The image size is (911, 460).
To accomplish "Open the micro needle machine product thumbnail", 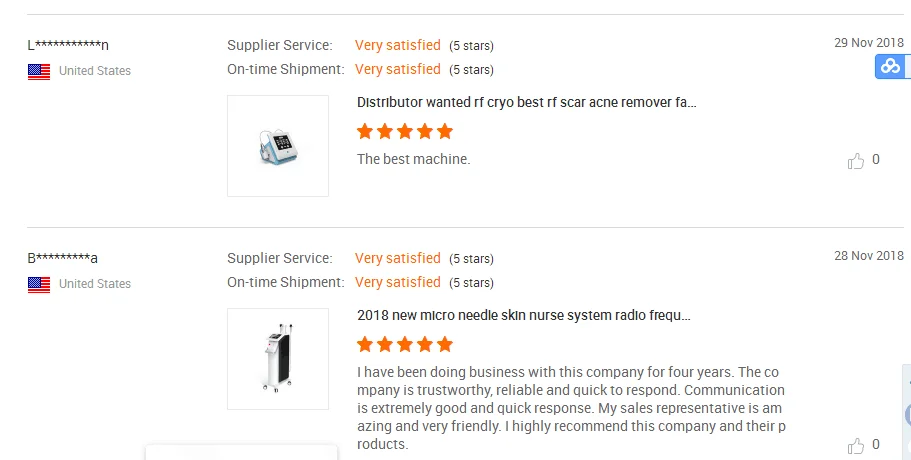I will click(x=278, y=359).
